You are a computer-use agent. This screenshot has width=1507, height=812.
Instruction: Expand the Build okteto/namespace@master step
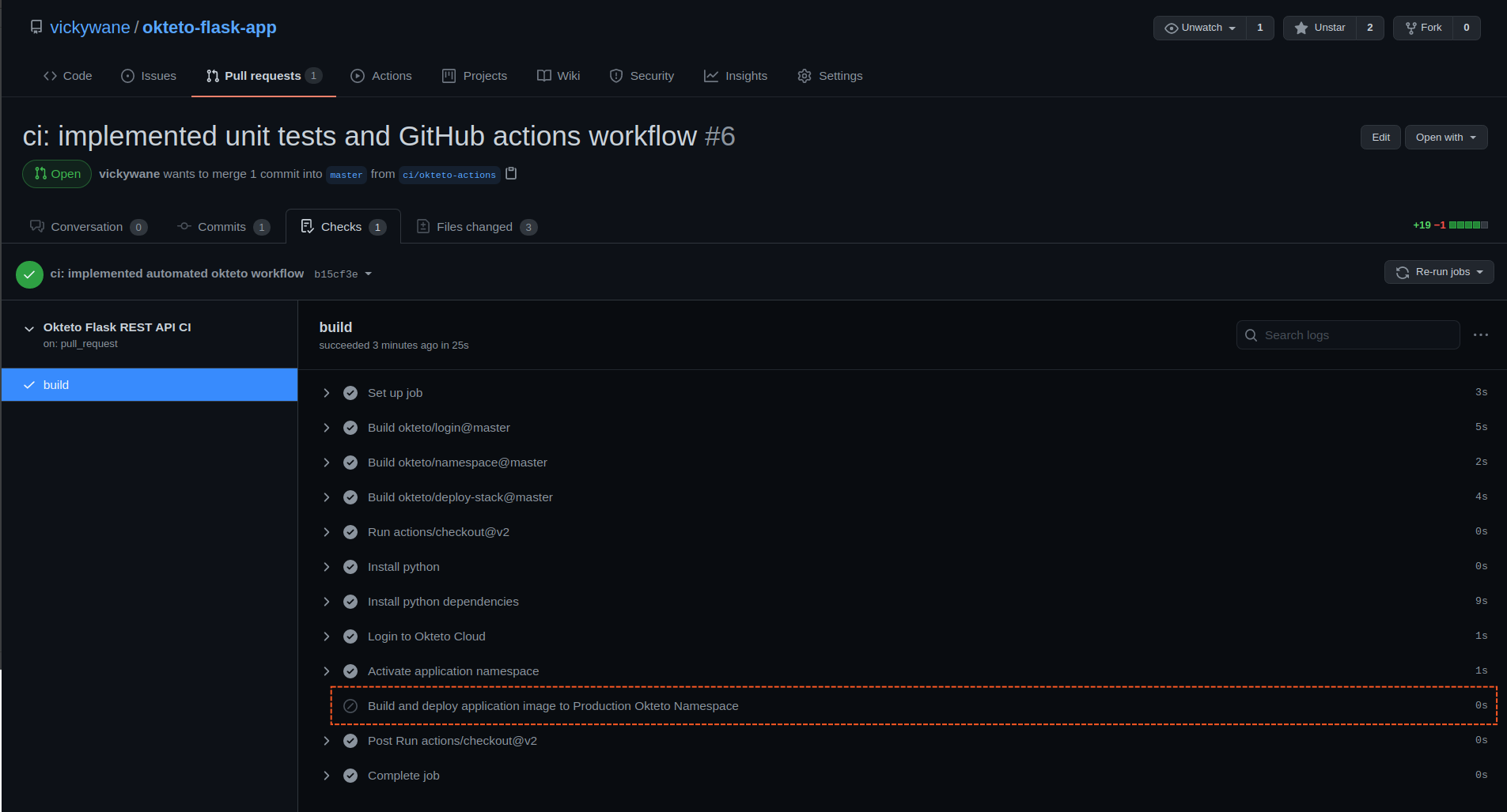point(326,463)
